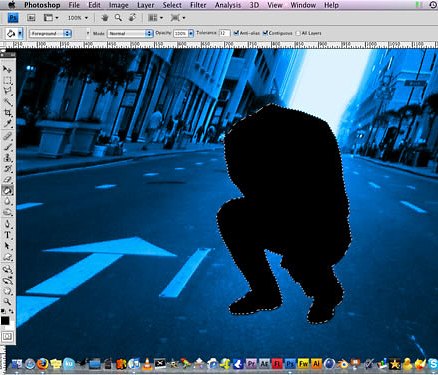Select the Type tool (T)
Viewport: 438px width, 375px height.
[7, 235]
